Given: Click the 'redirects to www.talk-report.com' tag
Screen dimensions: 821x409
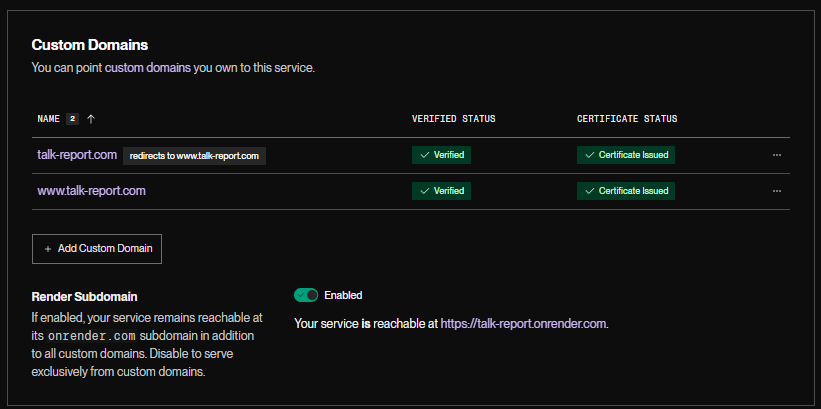Looking at the screenshot, I should coord(194,156).
